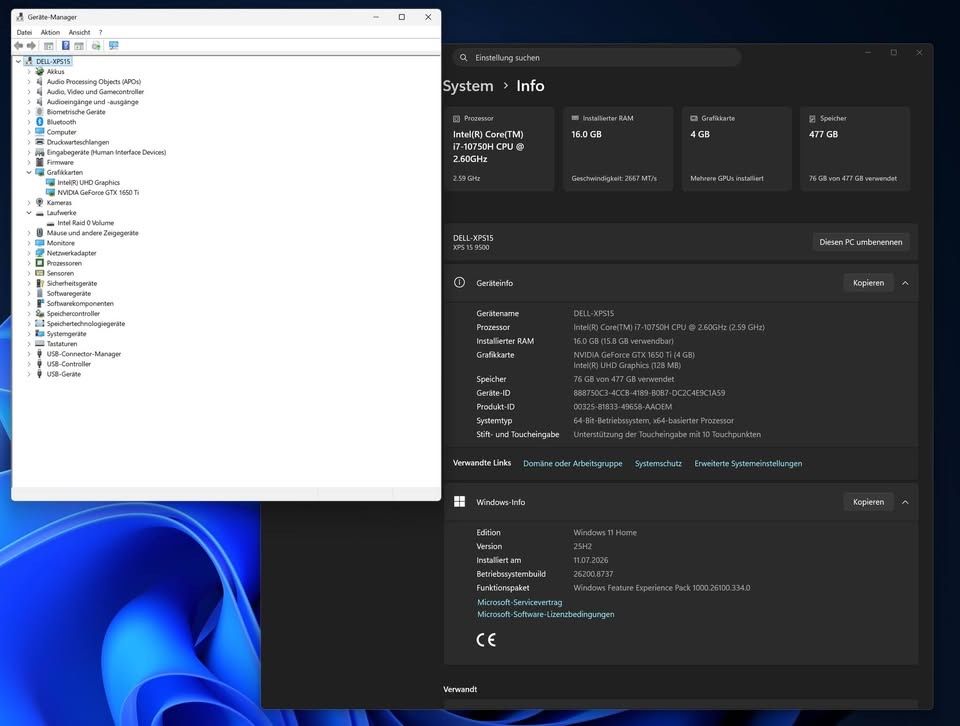Click the Geräte-Manager title bar app icon
The image size is (960, 726).
coord(20,17)
